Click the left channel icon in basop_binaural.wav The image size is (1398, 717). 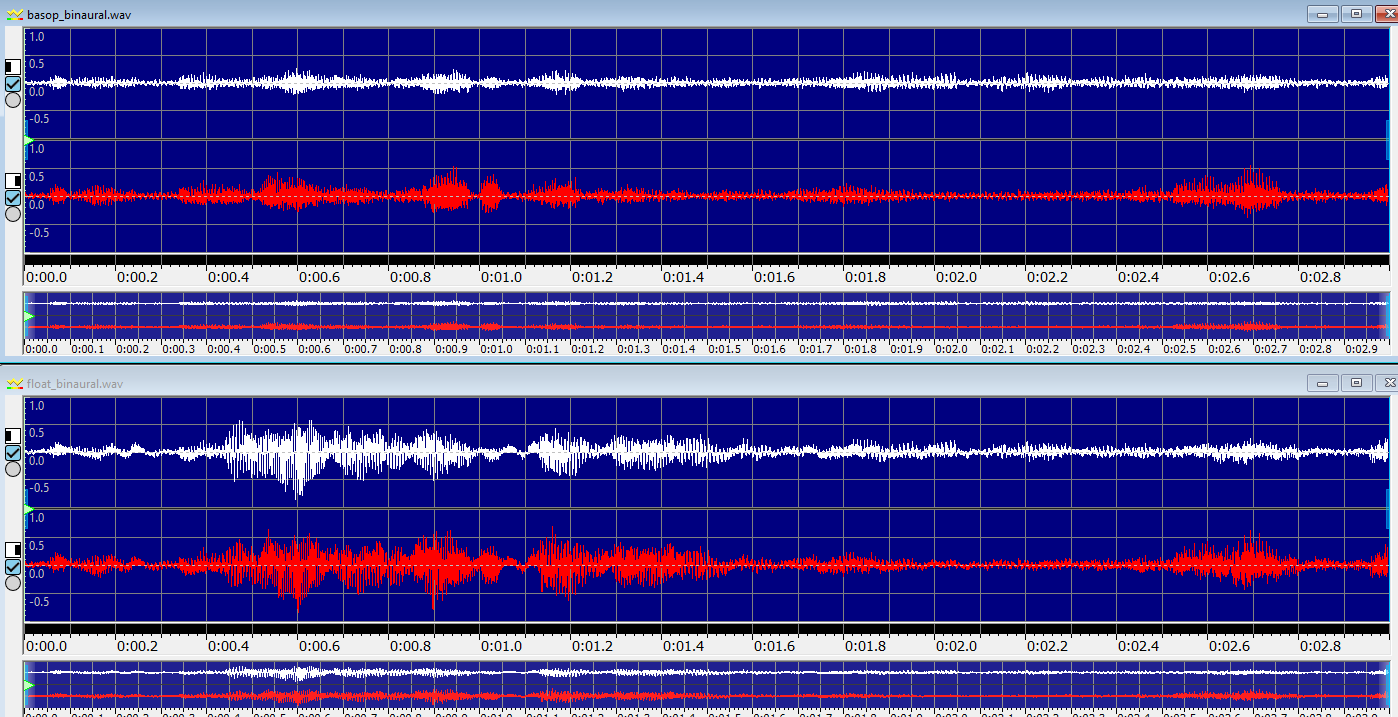tap(12, 67)
